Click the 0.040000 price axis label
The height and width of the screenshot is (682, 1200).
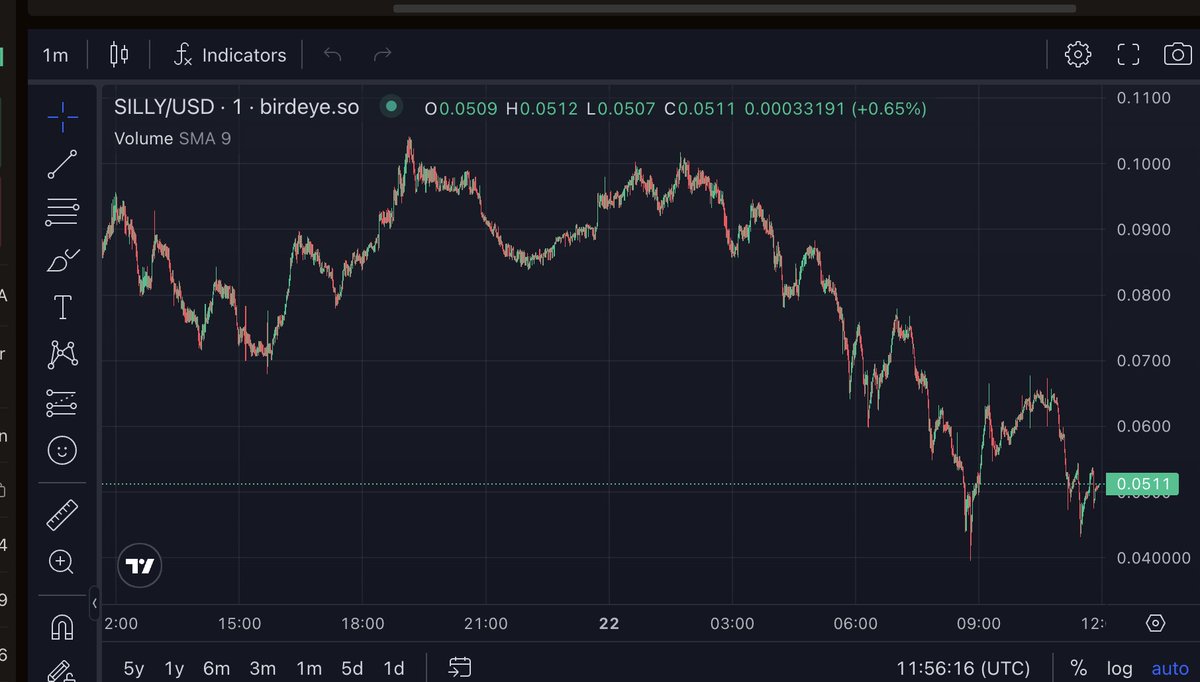click(x=1153, y=558)
